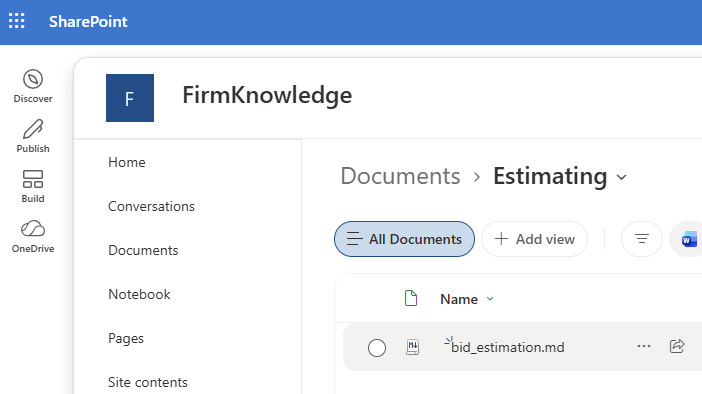The height and width of the screenshot is (394, 702).
Task: Open the app launcher waffle icon
Action: coord(17,21)
